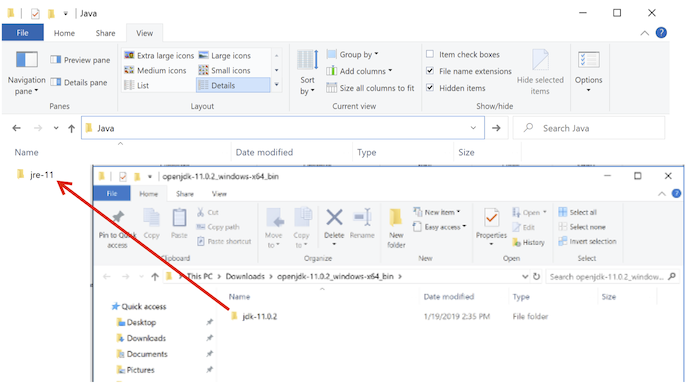Expand layout gallery more arrow
Viewport: 686px width, 383px height.
pyautogui.click(x=276, y=84)
